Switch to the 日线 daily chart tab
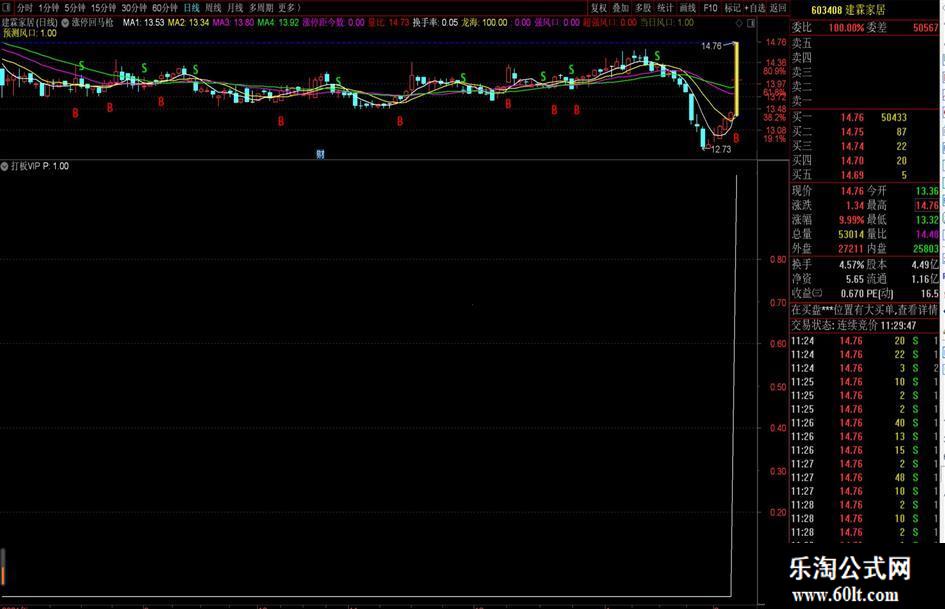This screenshot has width=945, height=609. [191, 8]
